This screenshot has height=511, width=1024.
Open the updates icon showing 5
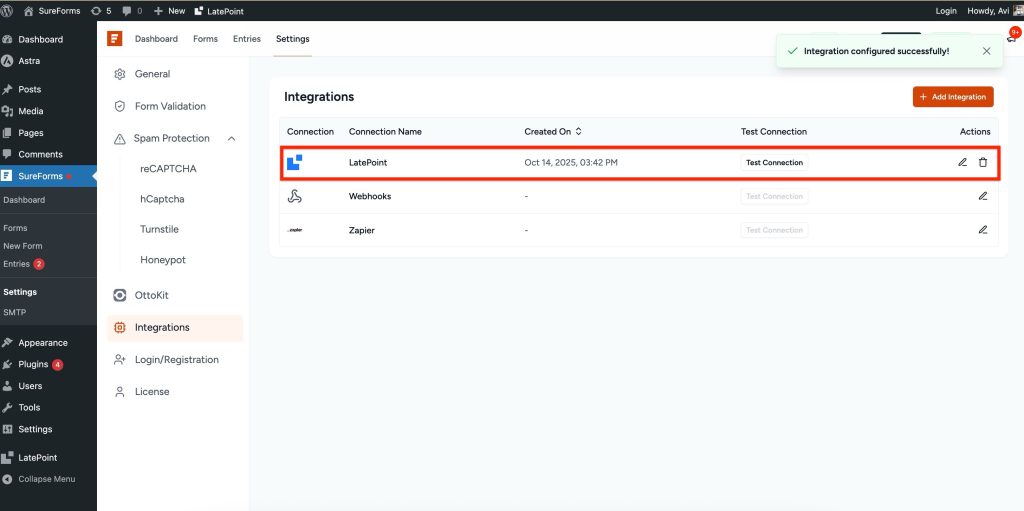pyautogui.click(x=101, y=10)
